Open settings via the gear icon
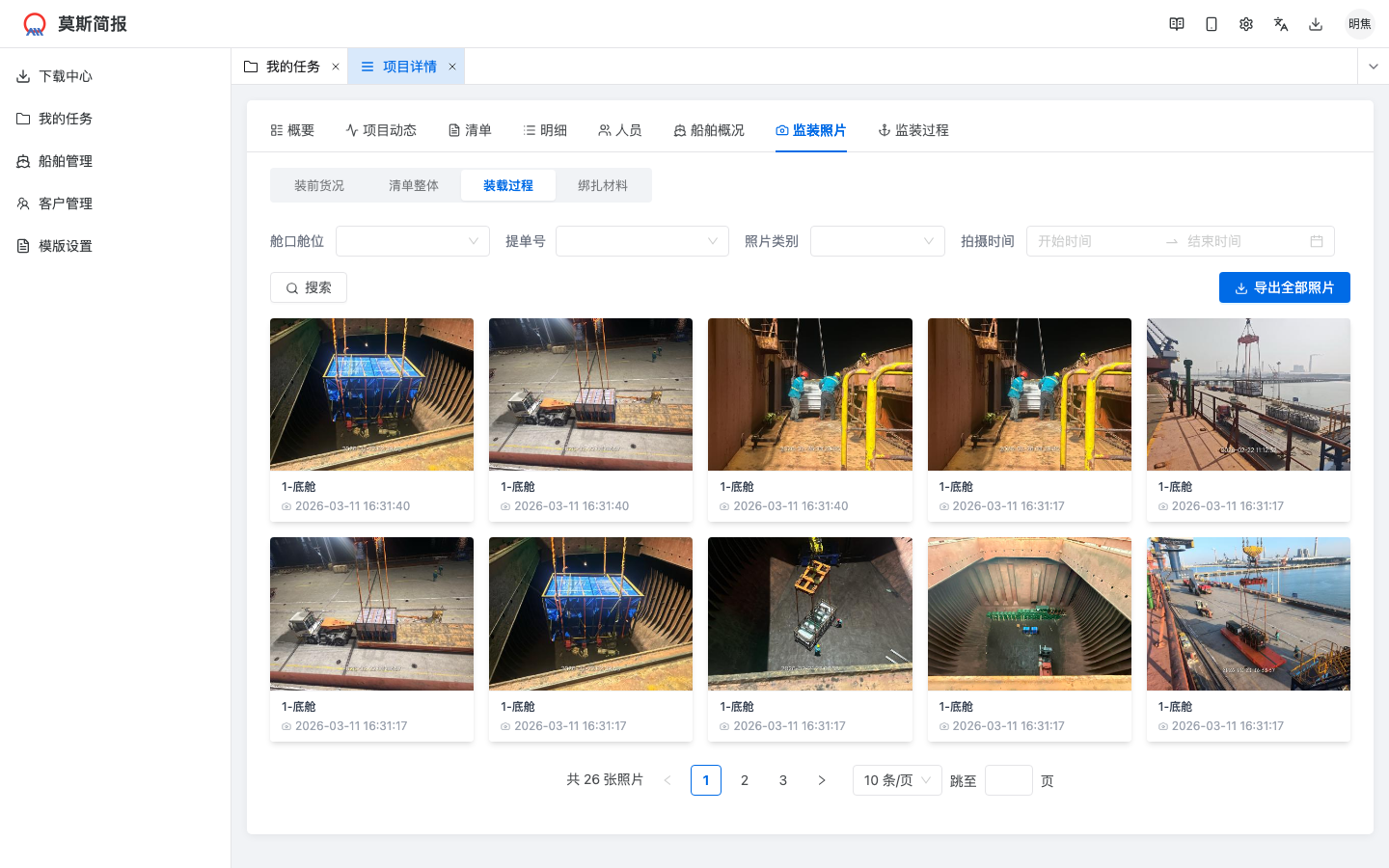 coord(1246,23)
